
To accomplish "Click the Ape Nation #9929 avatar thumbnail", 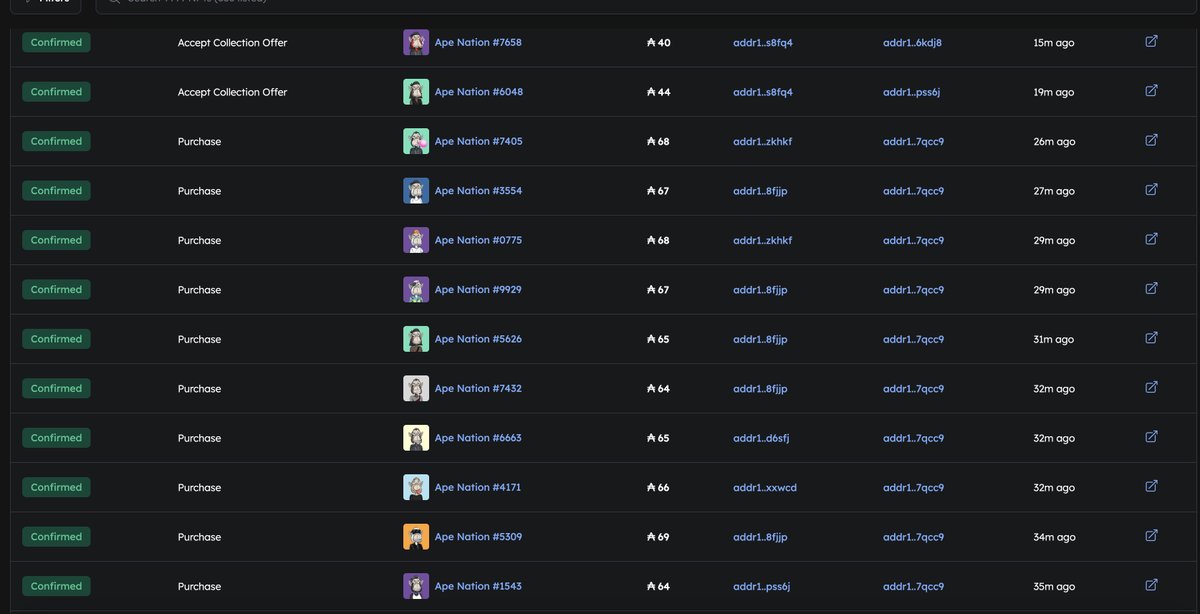I will [416, 290].
